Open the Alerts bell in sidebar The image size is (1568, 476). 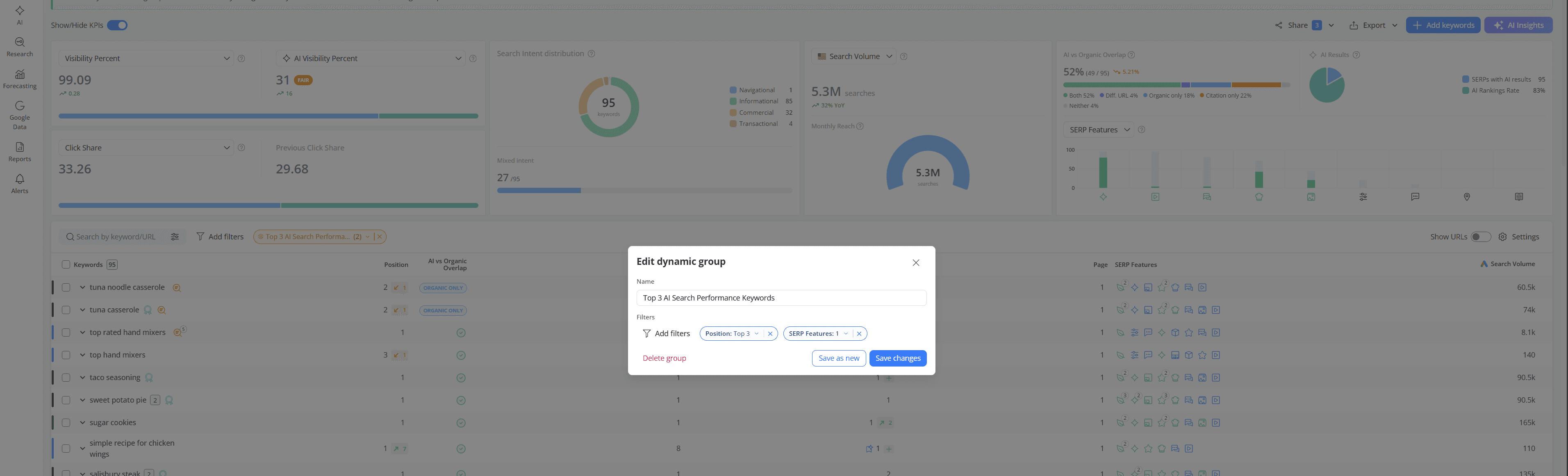coord(20,184)
